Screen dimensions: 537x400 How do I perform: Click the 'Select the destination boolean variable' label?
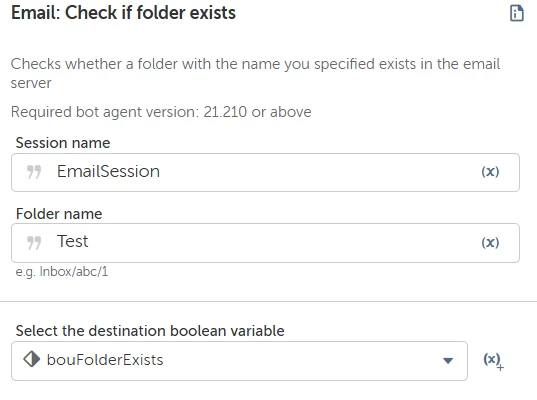click(150, 331)
